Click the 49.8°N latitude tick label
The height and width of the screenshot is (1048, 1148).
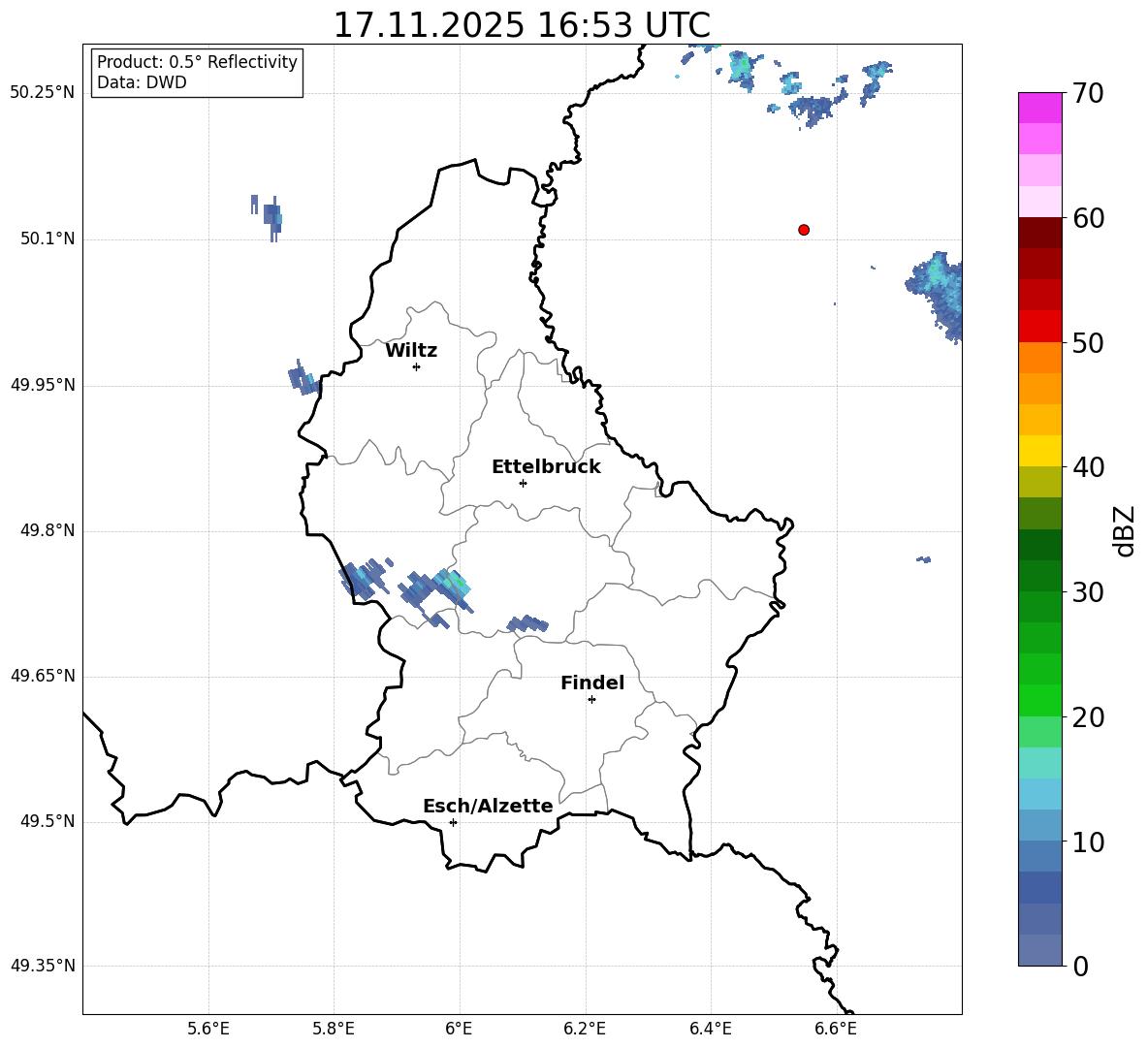(48, 530)
